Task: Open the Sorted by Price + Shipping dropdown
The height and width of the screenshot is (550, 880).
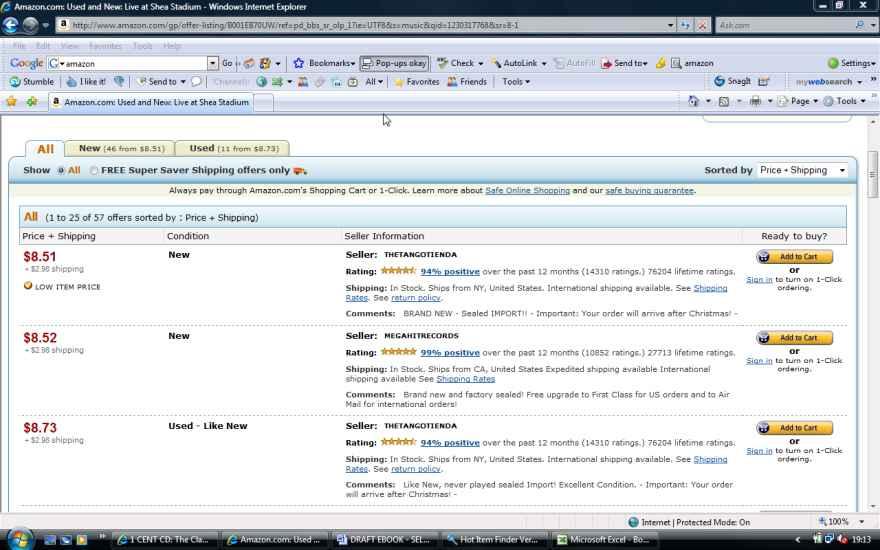Action: pos(802,170)
